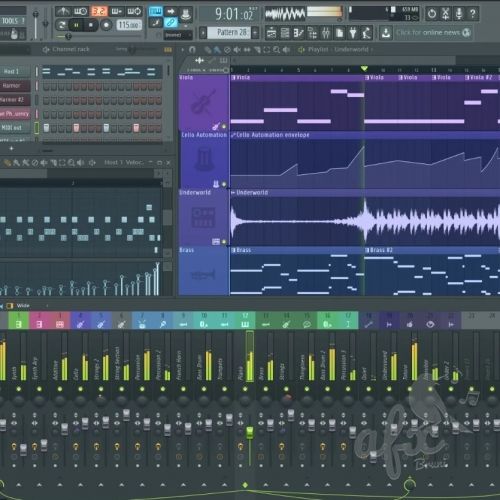Click the Cello Automation track header
The height and width of the screenshot is (500, 500).
204,160
